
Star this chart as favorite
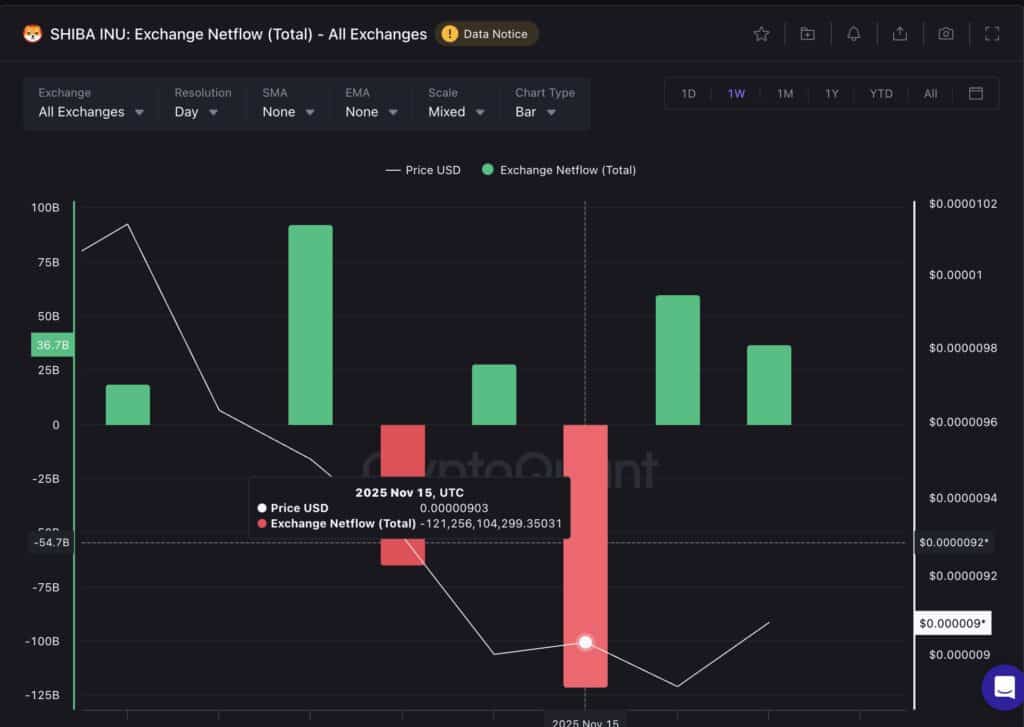[761, 34]
